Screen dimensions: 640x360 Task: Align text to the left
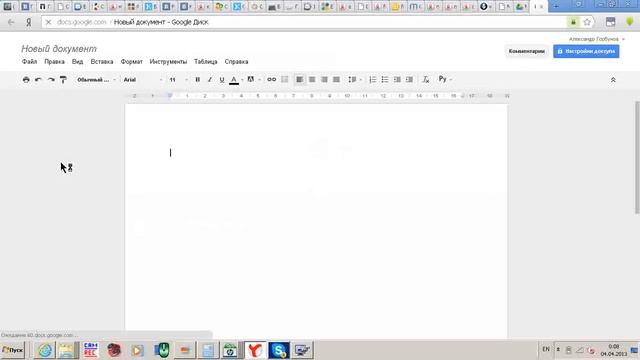pos(299,80)
